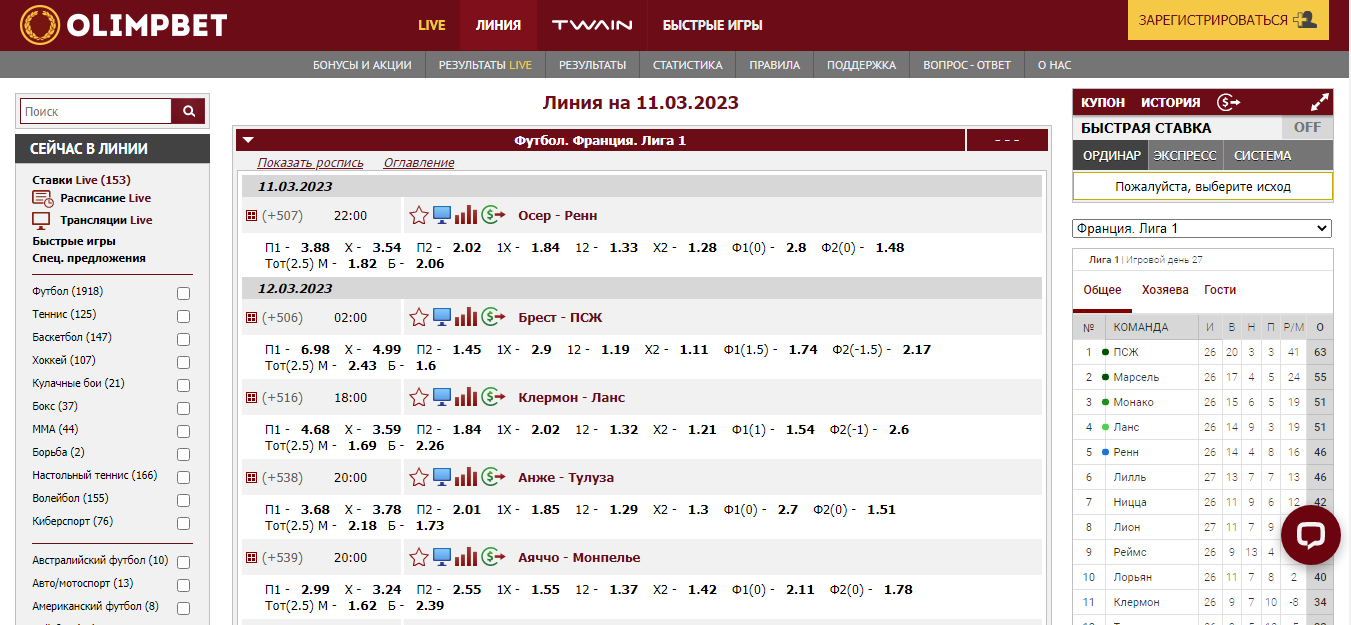Click the Поиск search field
This screenshot has height=625, width=1351.
click(x=96, y=112)
